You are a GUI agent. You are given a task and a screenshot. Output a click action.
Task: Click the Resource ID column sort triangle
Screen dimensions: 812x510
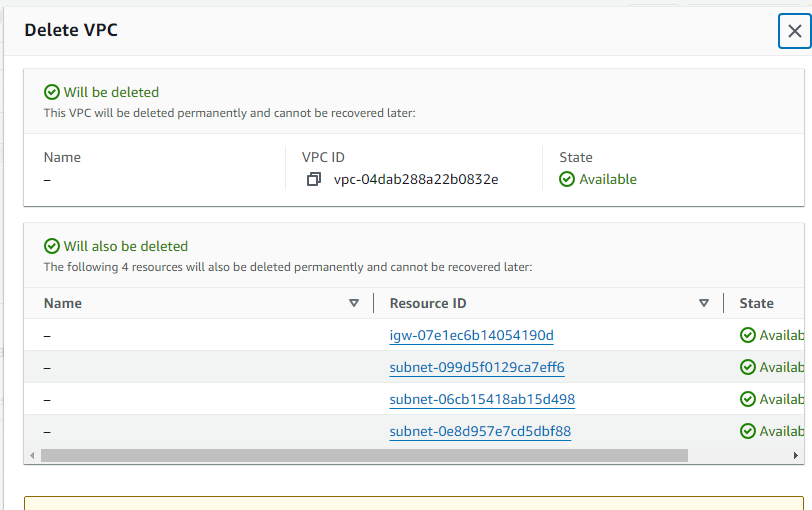[704, 303]
